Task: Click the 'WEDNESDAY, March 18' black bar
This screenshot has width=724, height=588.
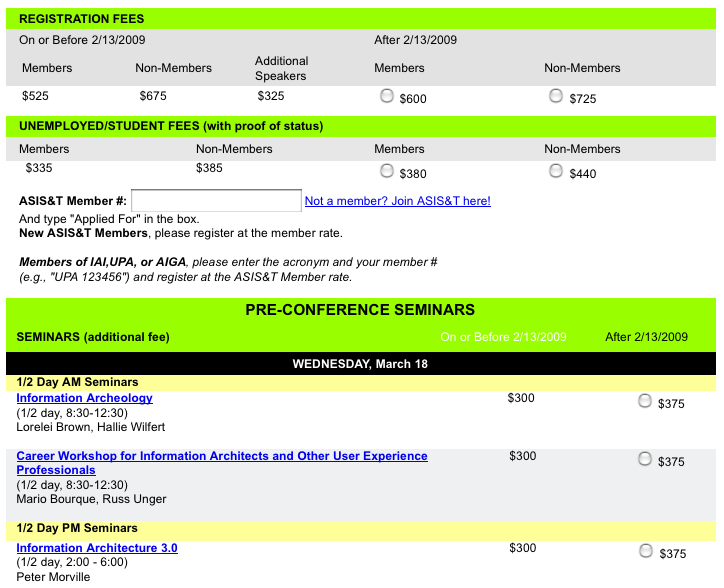Action: pos(360,364)
